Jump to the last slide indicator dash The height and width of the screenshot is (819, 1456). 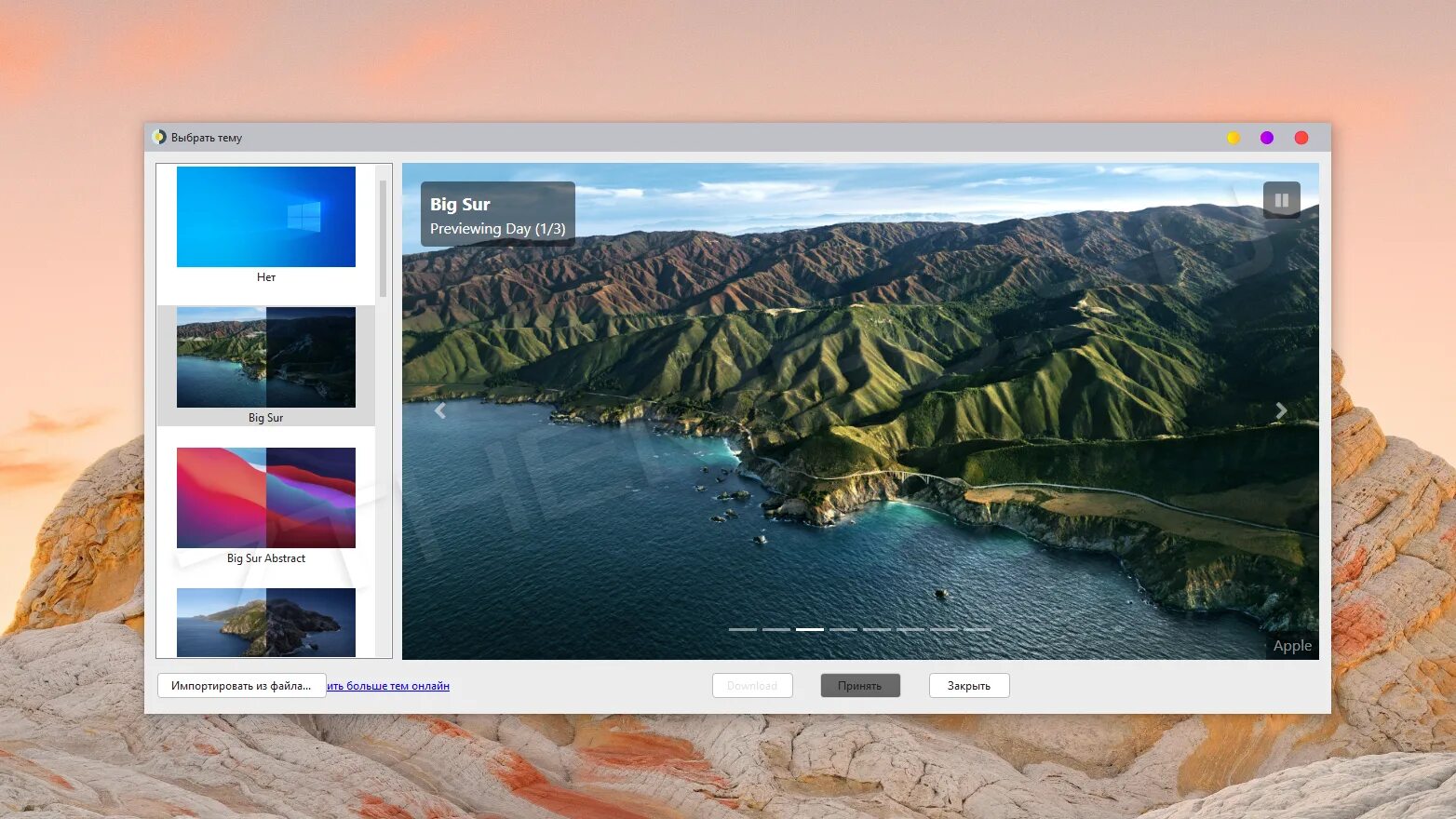[x=977, y=629]
